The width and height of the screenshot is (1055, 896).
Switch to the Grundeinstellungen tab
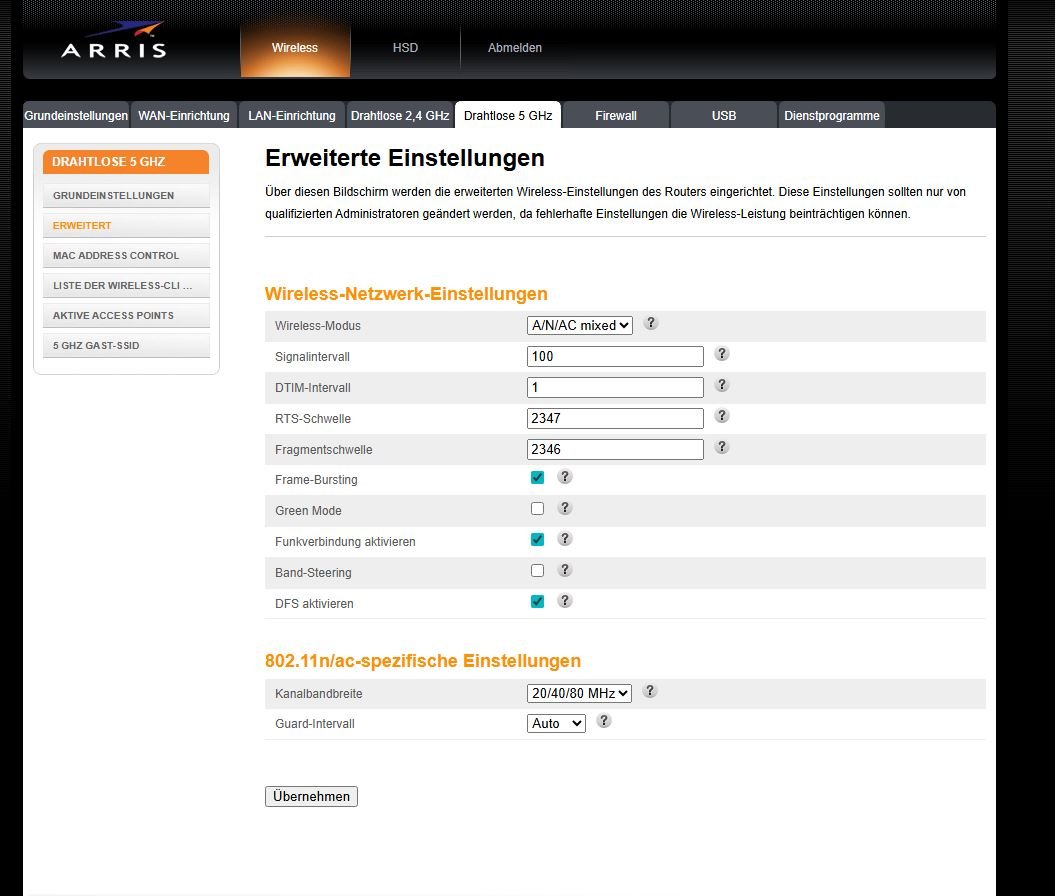pos(76,116)
